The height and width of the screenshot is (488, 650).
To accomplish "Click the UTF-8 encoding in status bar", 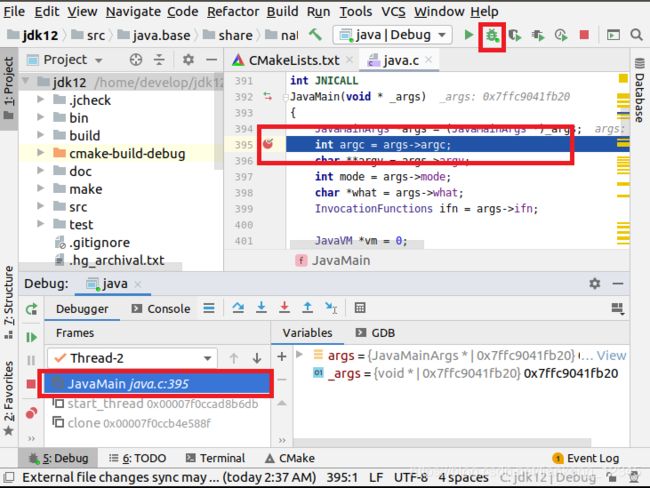I will [410, 478].
